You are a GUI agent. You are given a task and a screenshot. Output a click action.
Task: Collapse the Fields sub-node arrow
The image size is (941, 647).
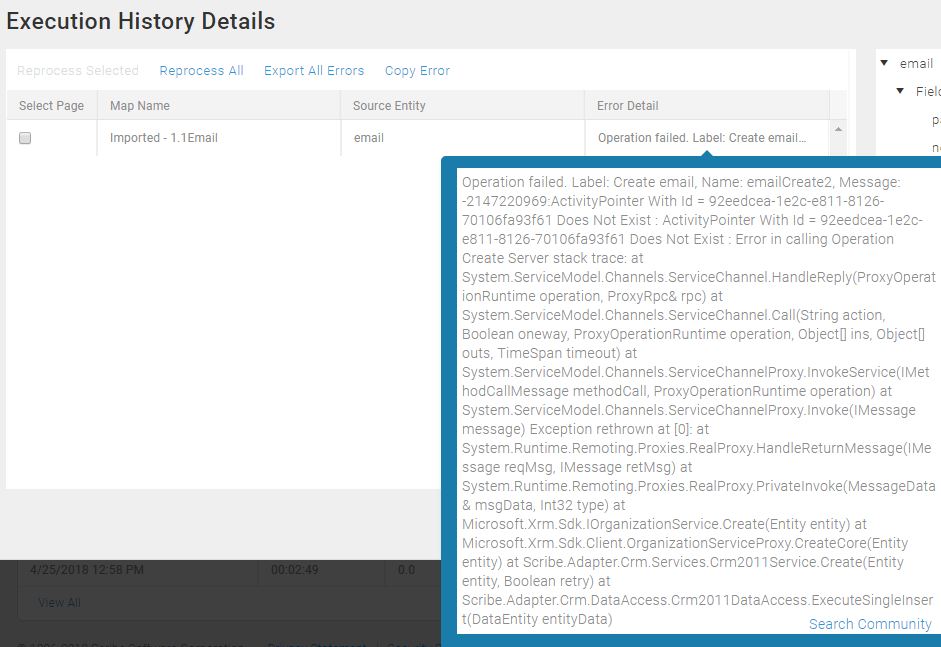tap(900, 92)
